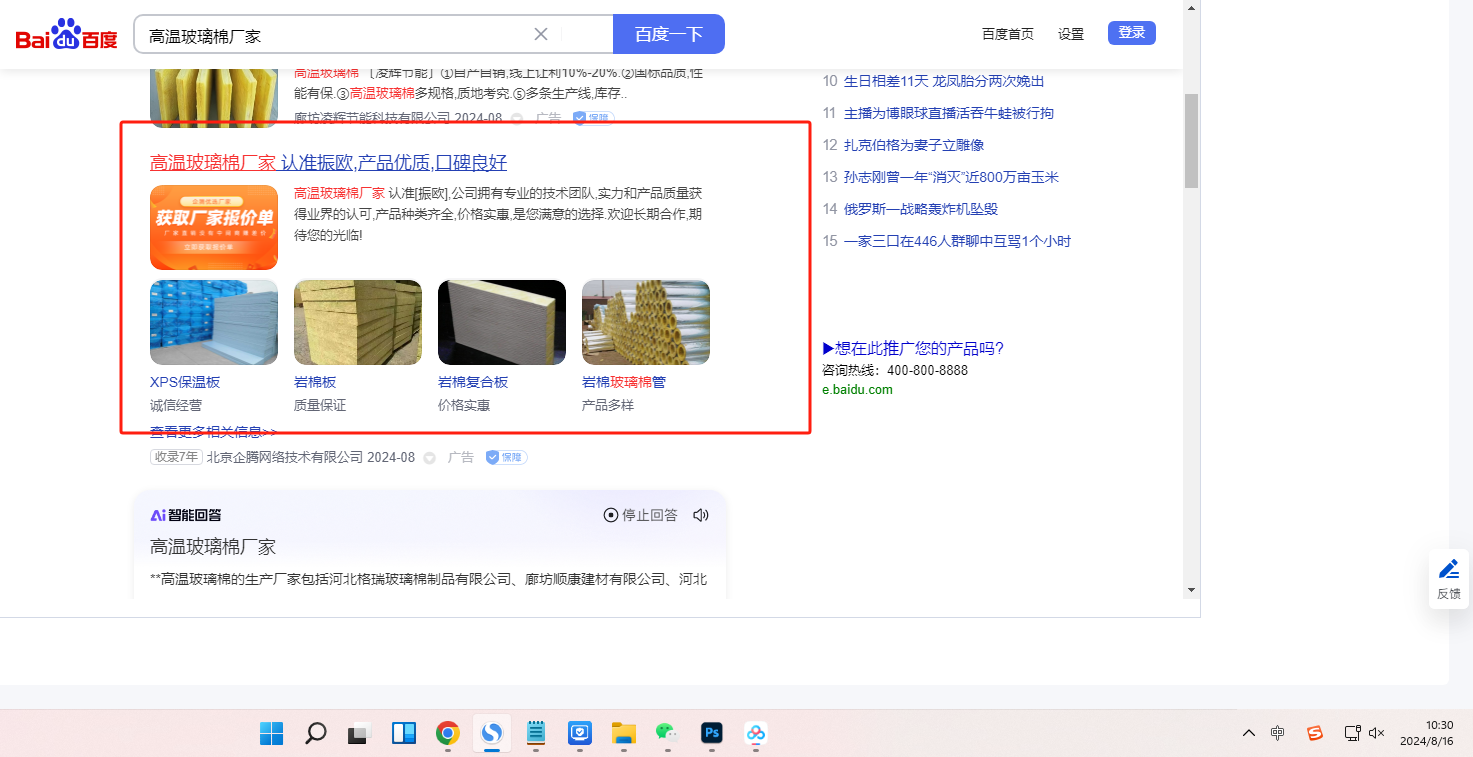Viewport: 1473px width, 757px height.
Task: Play the AI answer audio with speaker icon
Action: coord(701,515)
